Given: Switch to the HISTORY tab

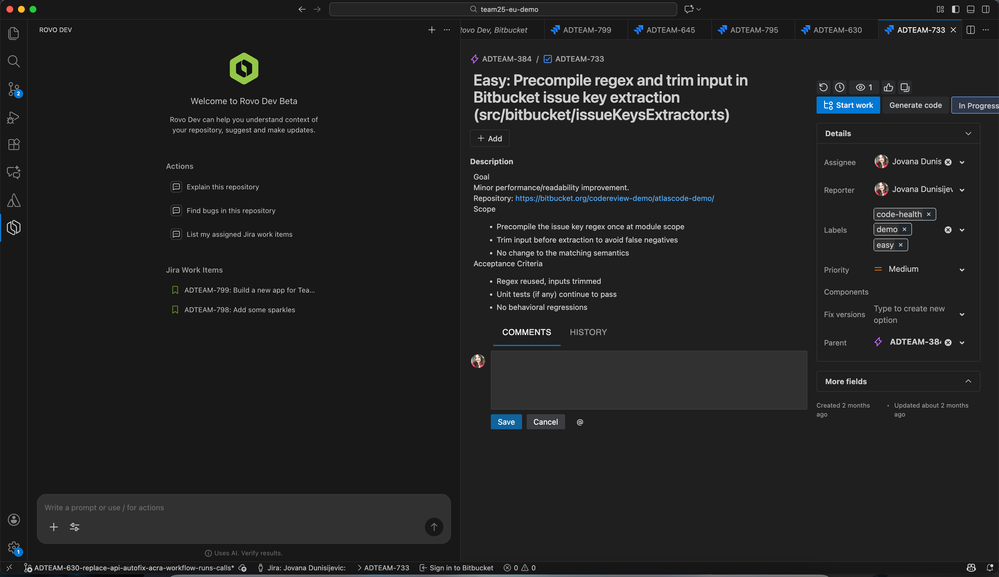Looking at the screenshot, I should [588, 332].
